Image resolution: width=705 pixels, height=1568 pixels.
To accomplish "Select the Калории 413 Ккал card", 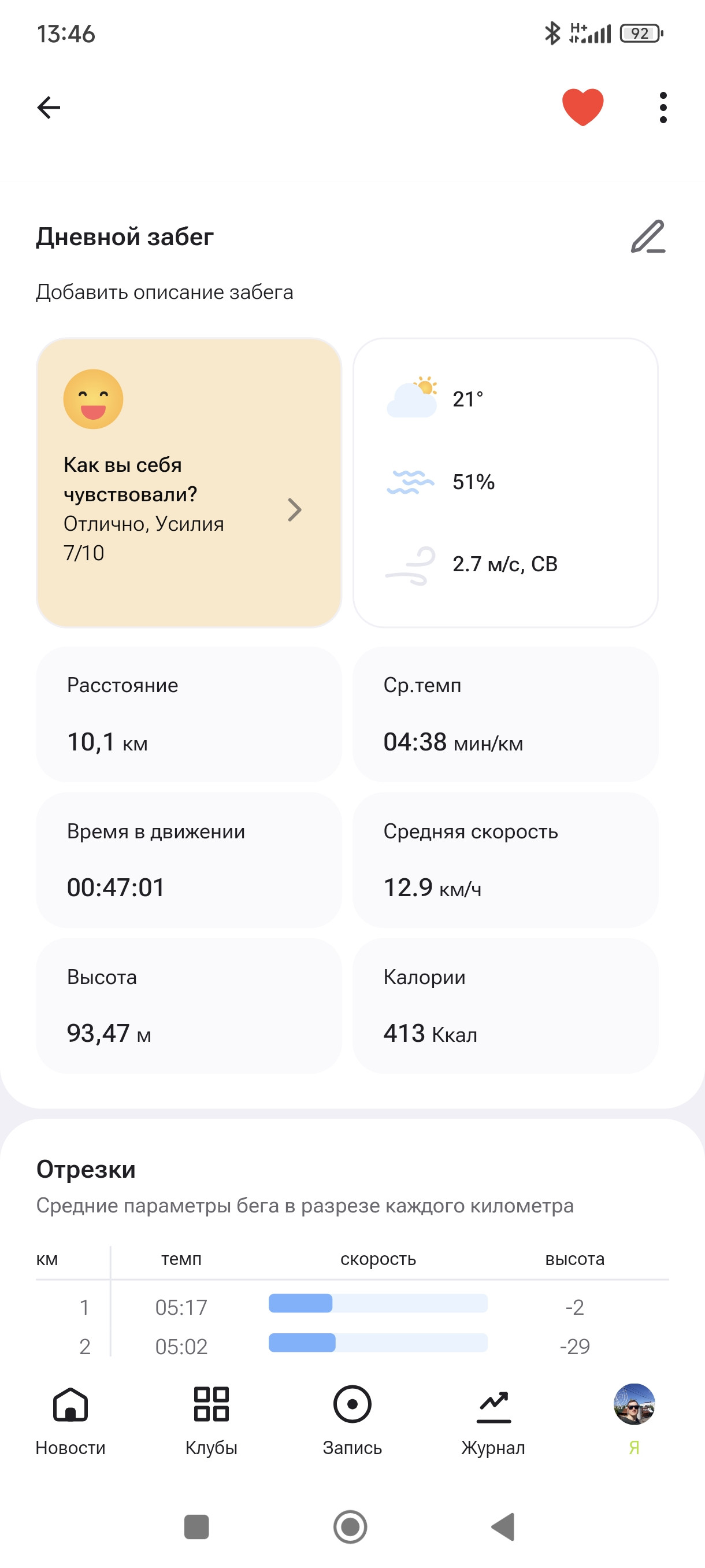I will pyautogui.click(x=505, y=1005).
